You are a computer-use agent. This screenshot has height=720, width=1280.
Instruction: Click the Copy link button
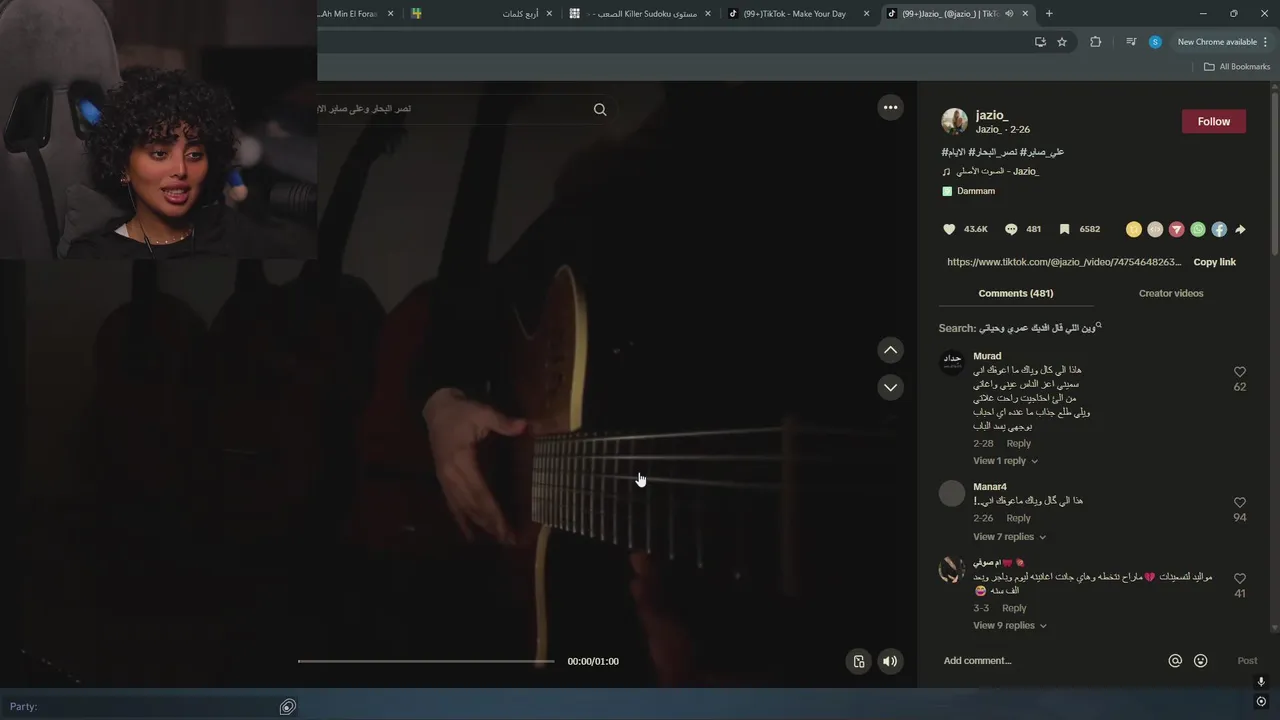coord(1215,262)
